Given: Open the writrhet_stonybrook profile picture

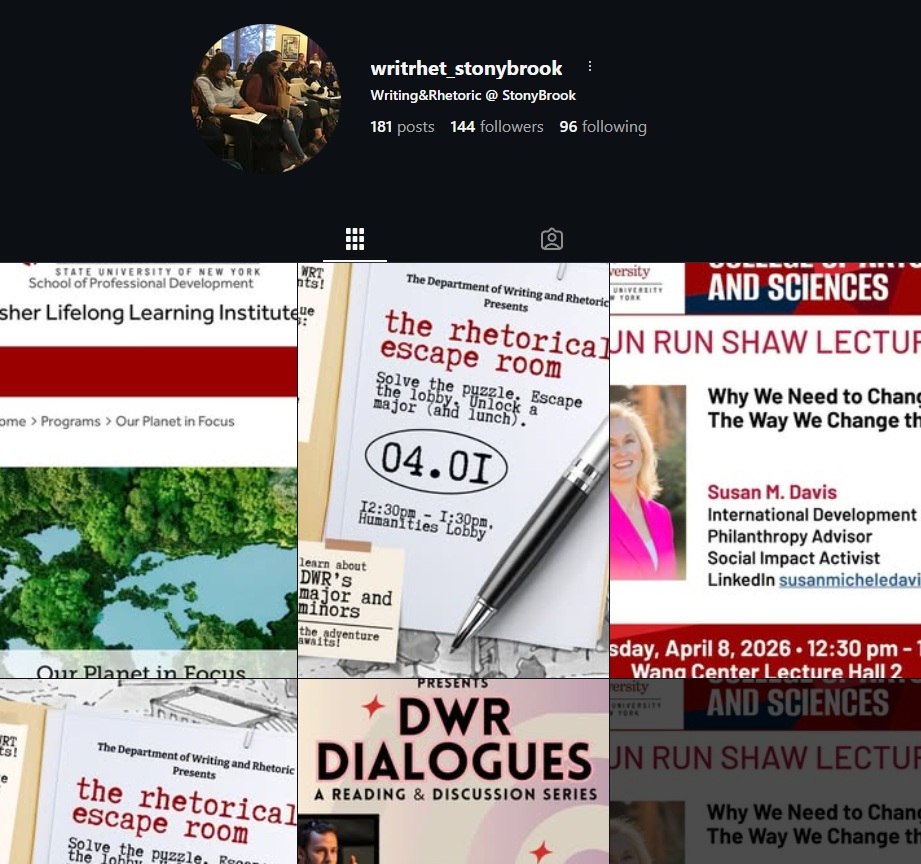Looking at the screenshot, I should (266, 98).
